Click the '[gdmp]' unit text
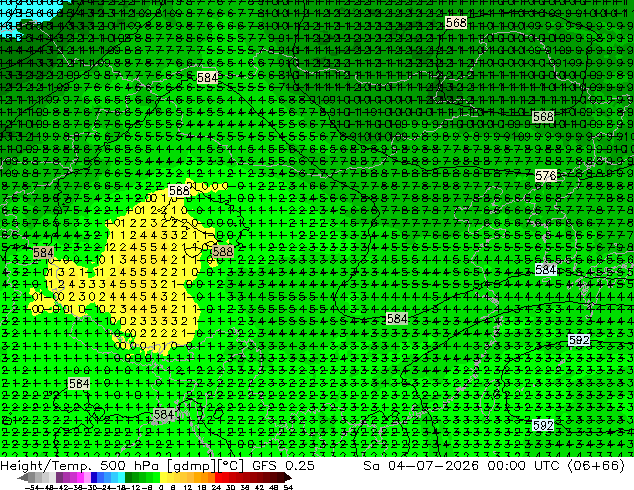 pyautogui.click(x=191, y=466)
